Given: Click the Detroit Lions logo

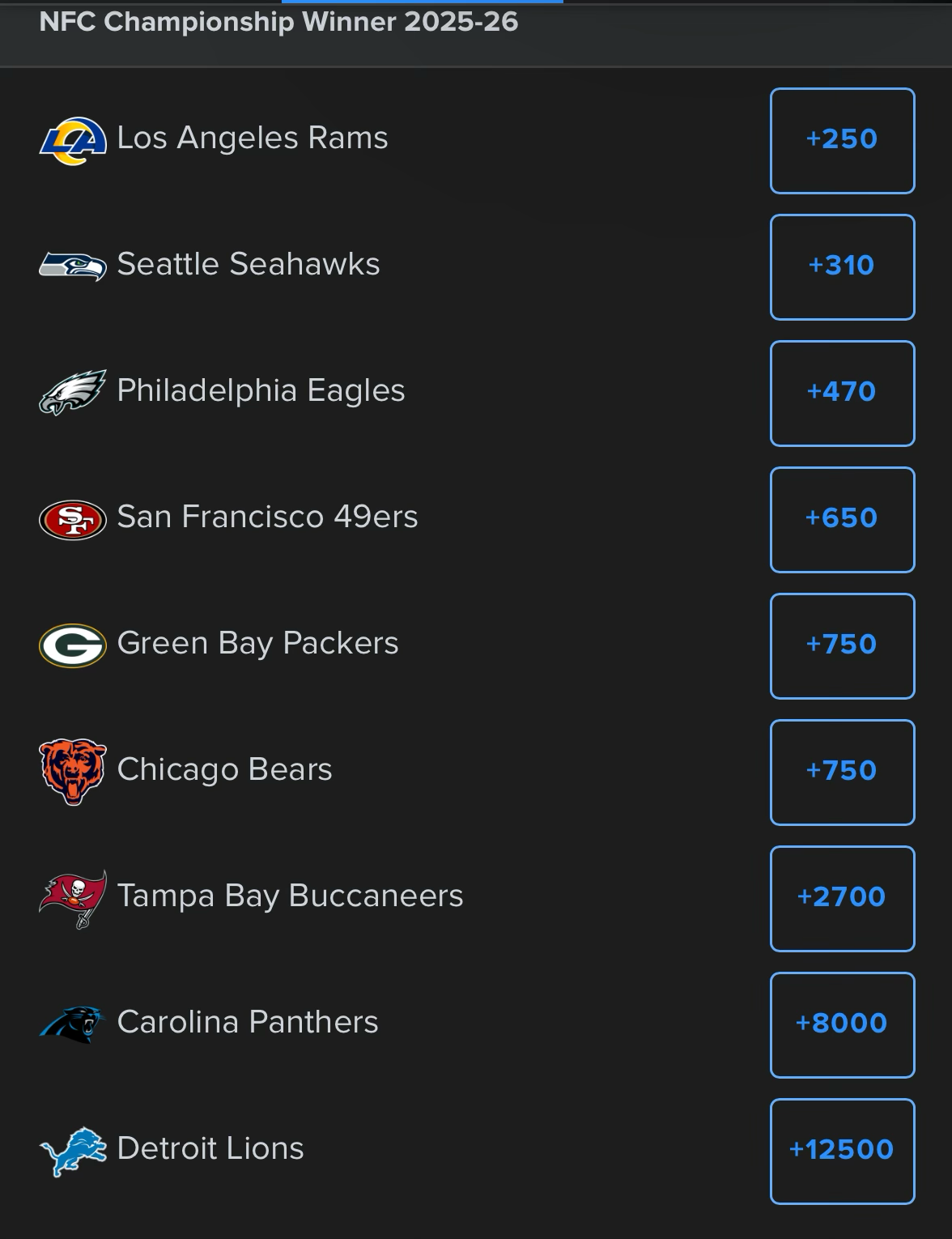Looking at the screenshot, I should click(73, 1151).
